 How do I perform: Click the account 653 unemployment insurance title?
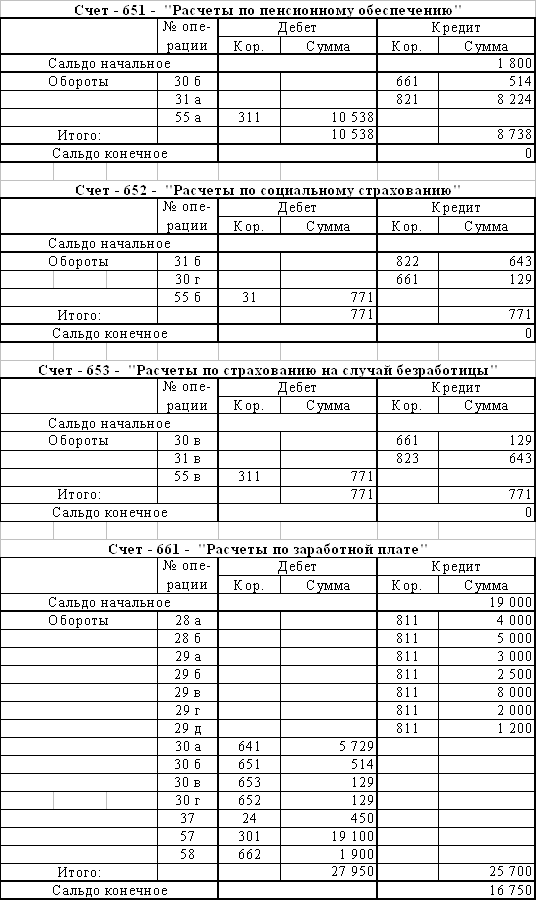pos(268,370)
